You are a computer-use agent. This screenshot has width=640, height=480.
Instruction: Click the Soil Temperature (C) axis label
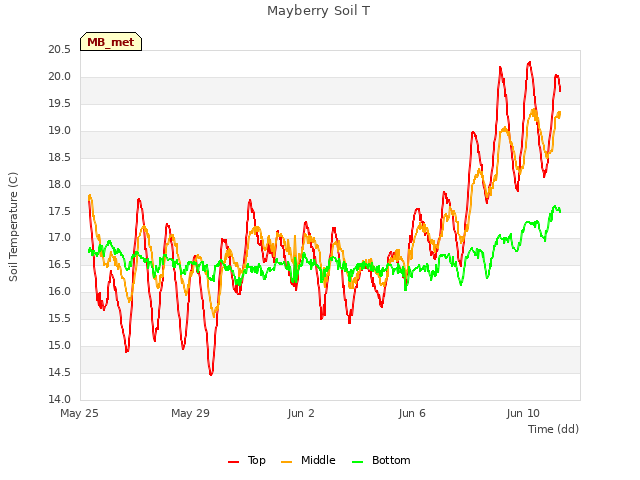pyautogui.click(x=13, y=227)
